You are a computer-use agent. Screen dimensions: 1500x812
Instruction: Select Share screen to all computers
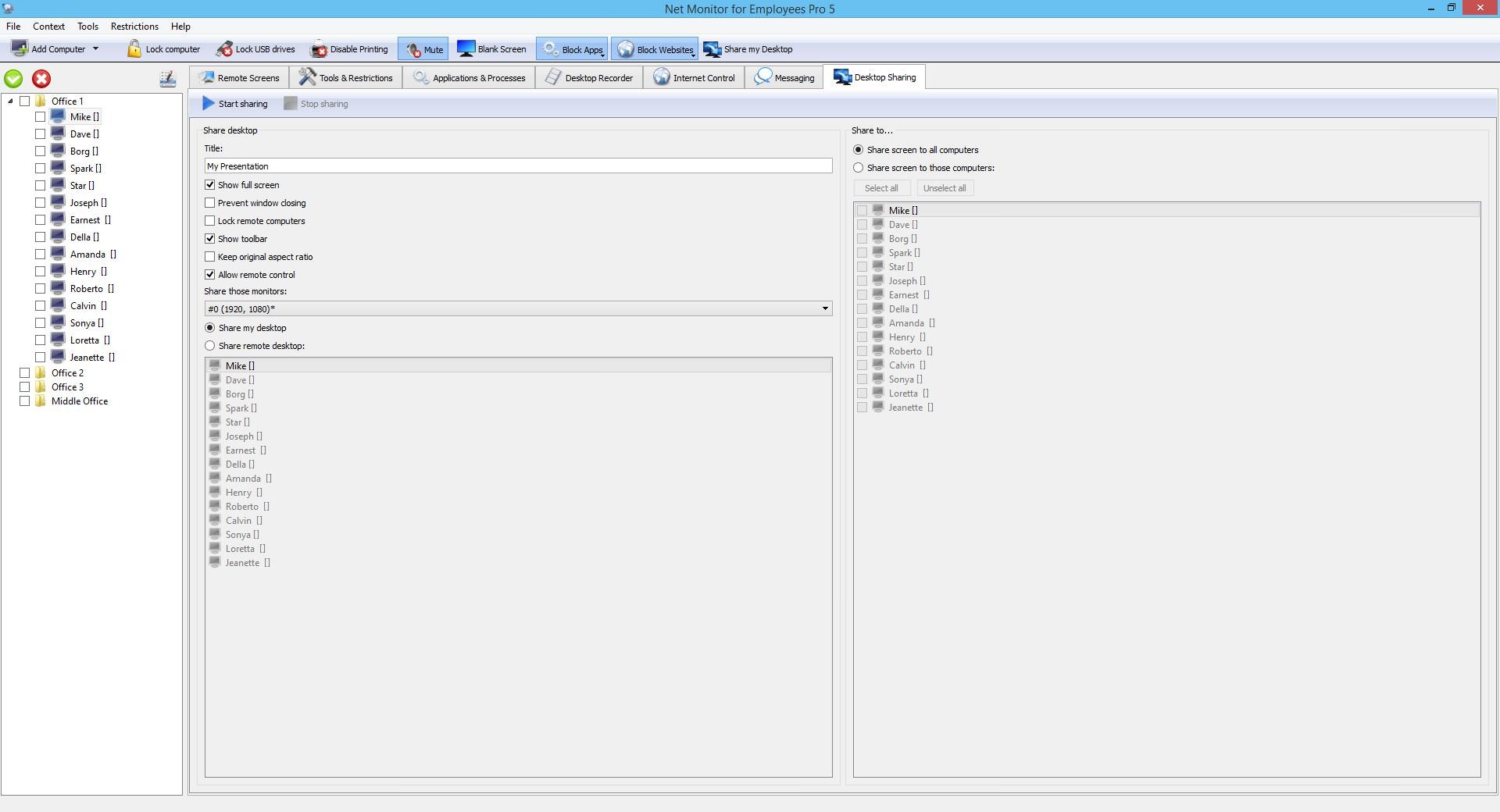pyautogui.click(x=859, y=150)
